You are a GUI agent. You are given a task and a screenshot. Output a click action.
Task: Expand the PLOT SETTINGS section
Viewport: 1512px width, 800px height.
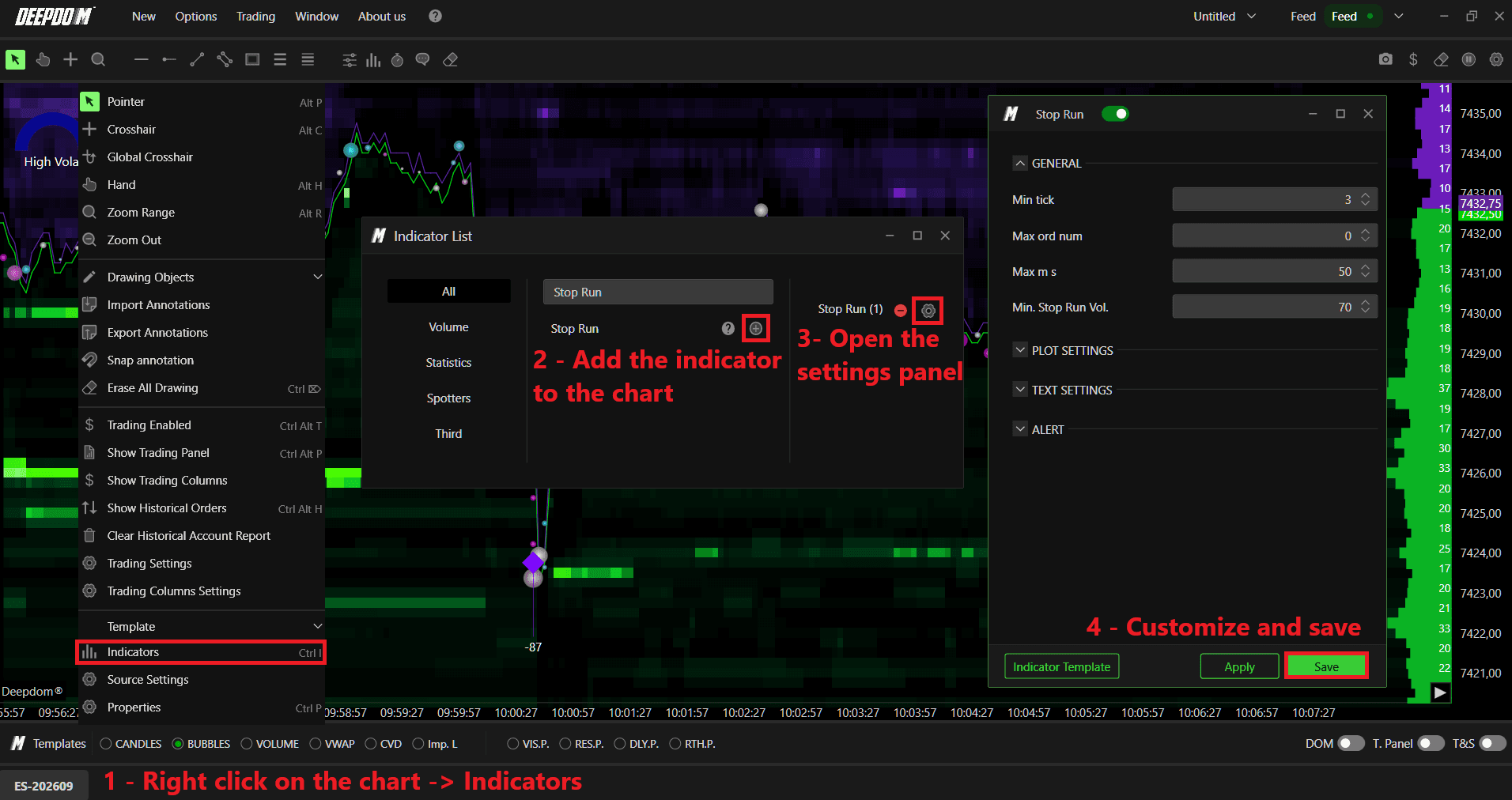(x=1020, y=350)
